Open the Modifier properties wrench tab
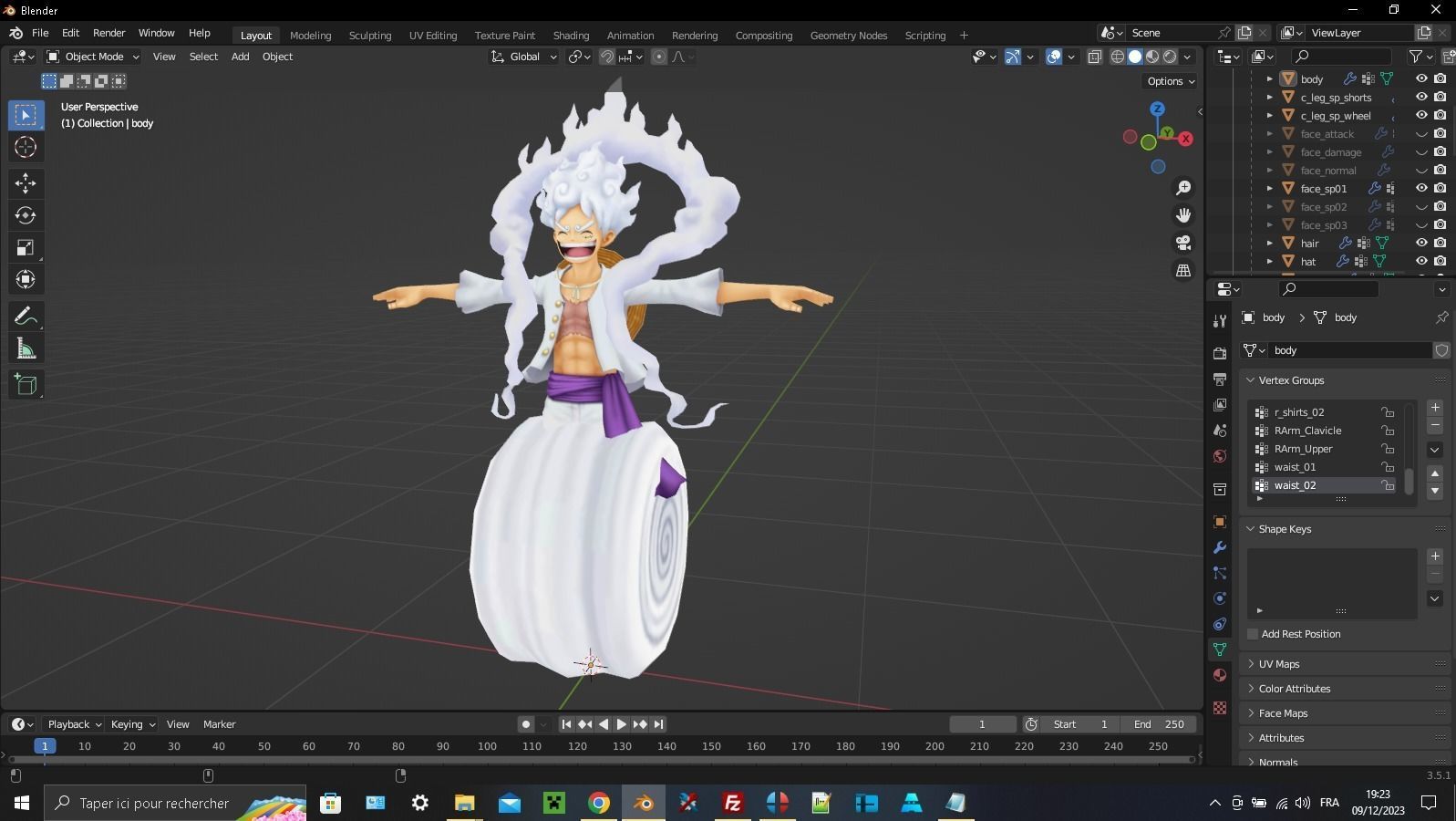This screenshot has width=1456, height=821. 1220,547
